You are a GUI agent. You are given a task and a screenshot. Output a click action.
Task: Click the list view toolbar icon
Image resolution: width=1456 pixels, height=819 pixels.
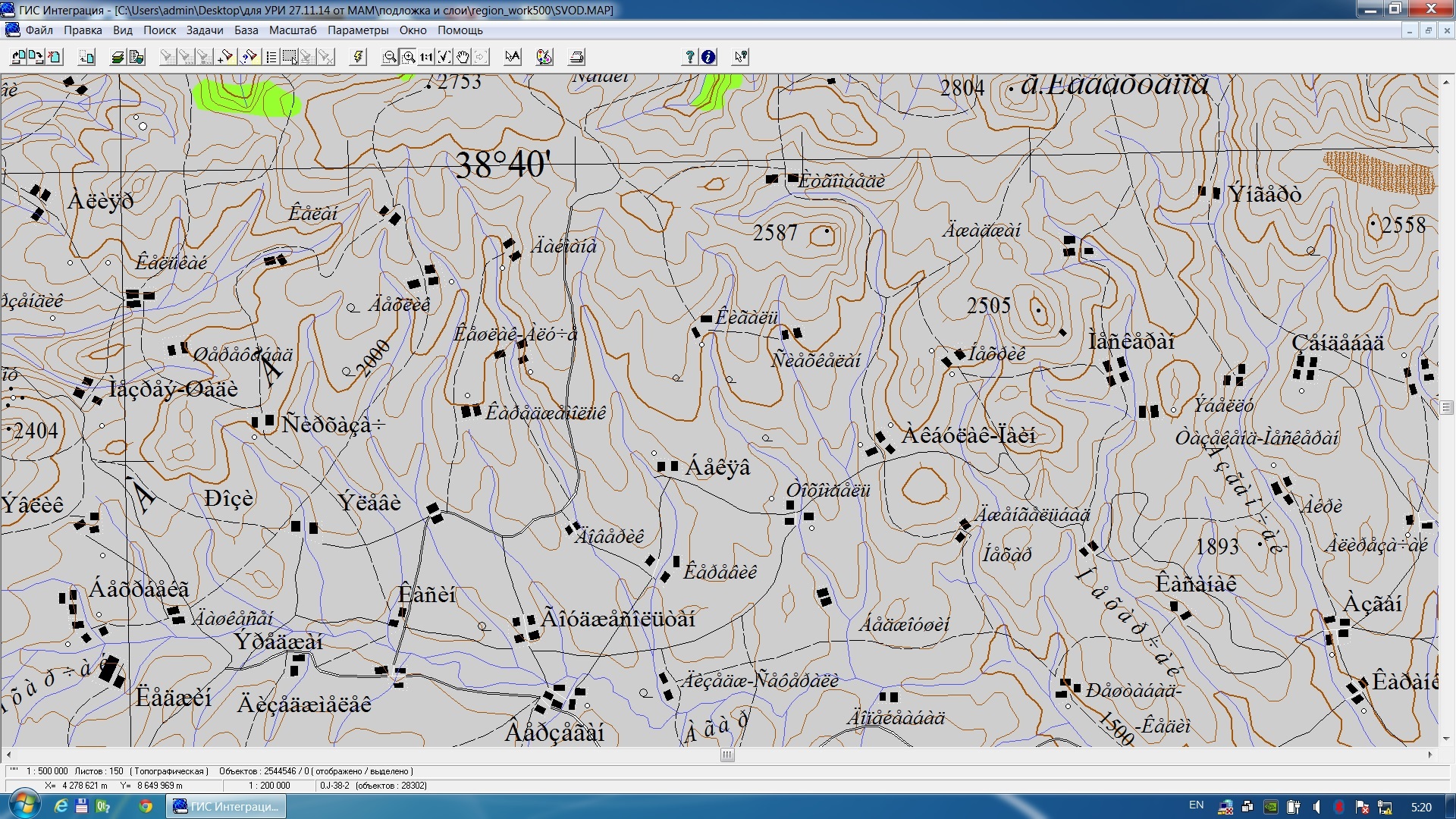click(x=271, y=57)
